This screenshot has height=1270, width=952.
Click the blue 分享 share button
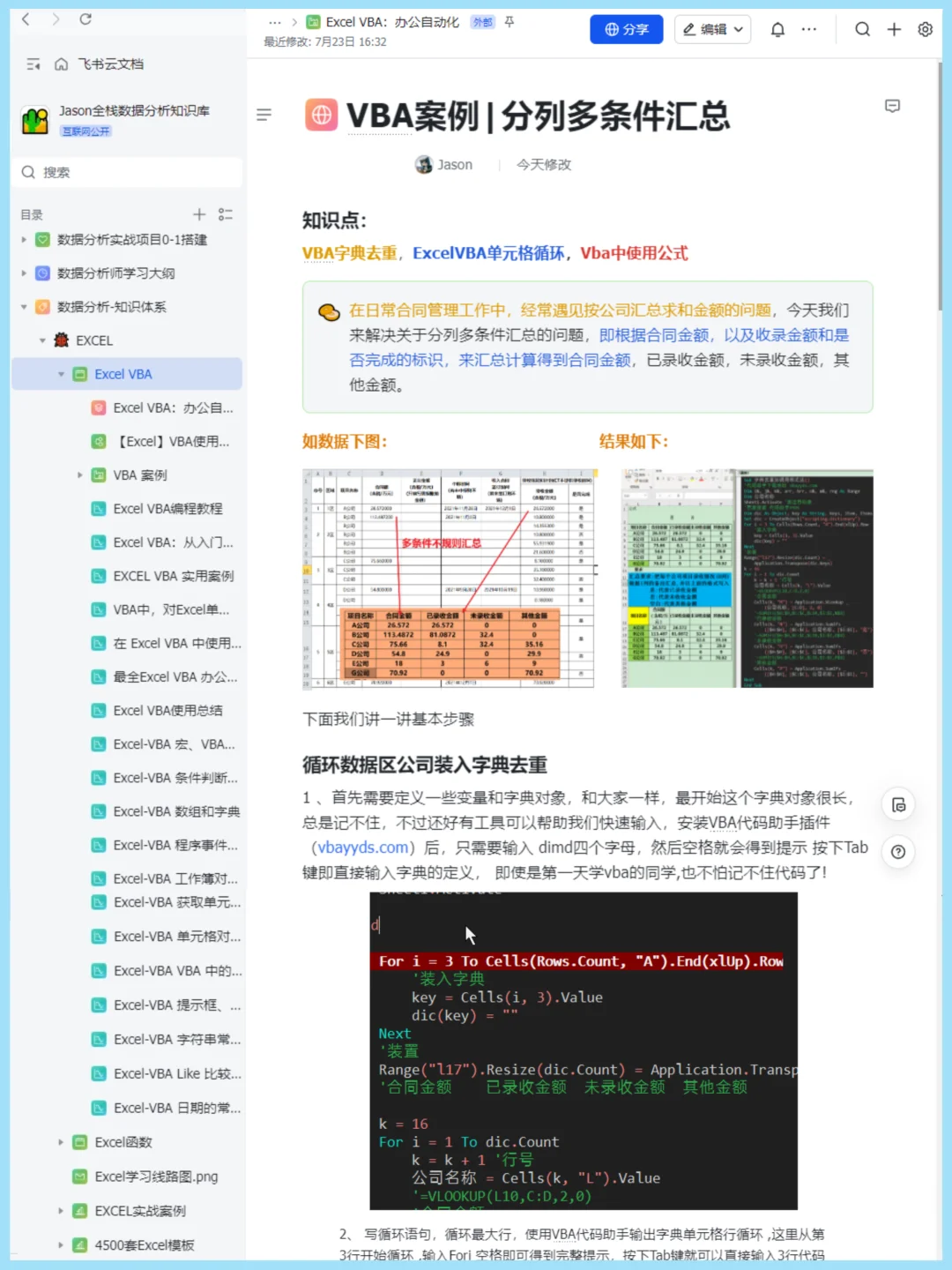[626, 29]
